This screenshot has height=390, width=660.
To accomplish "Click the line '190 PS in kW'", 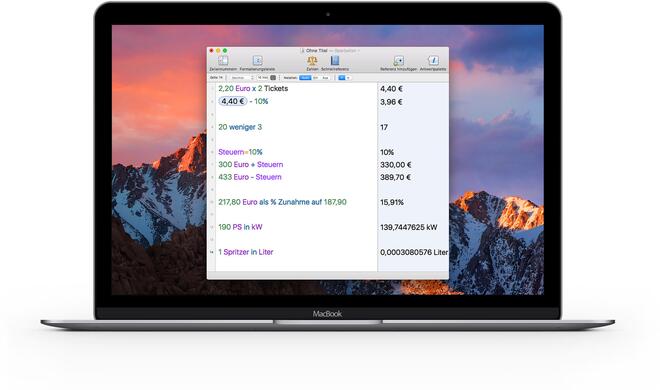I will pyautogui.click(x=240, y=227).
